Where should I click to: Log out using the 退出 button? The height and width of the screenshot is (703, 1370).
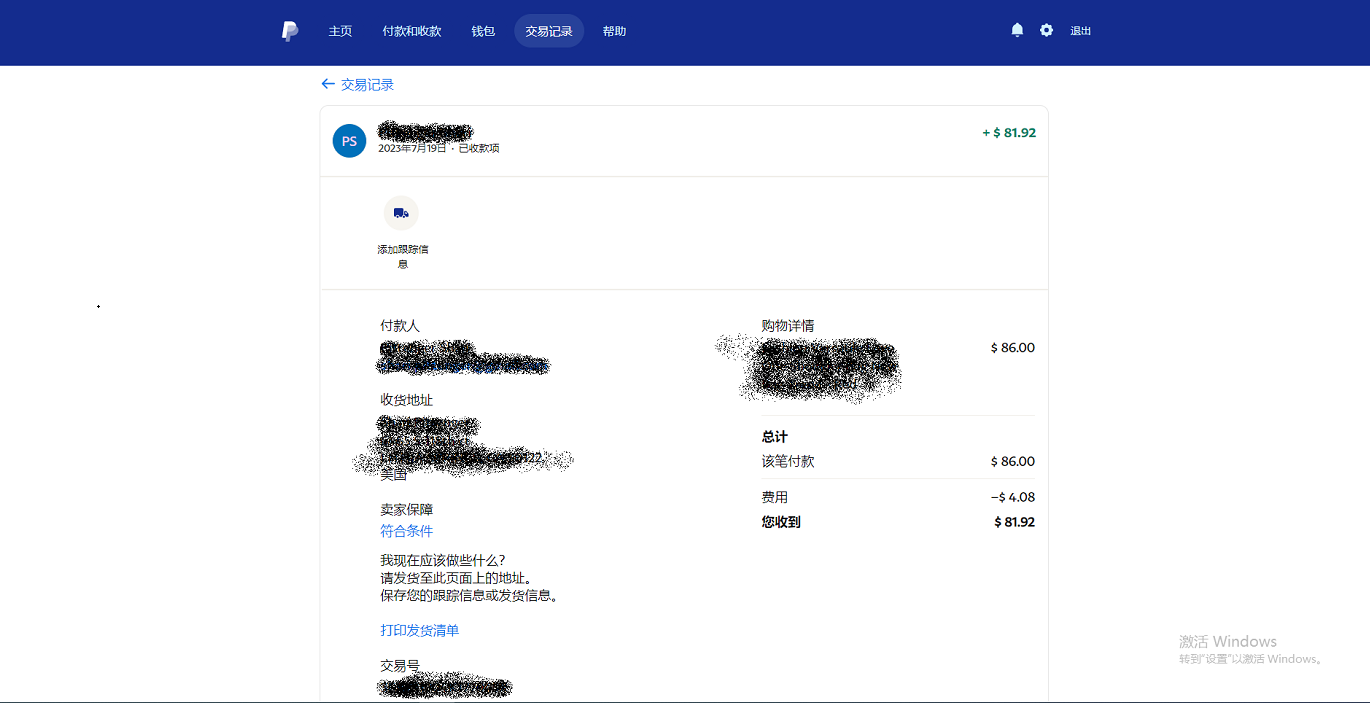(1080, 31)
